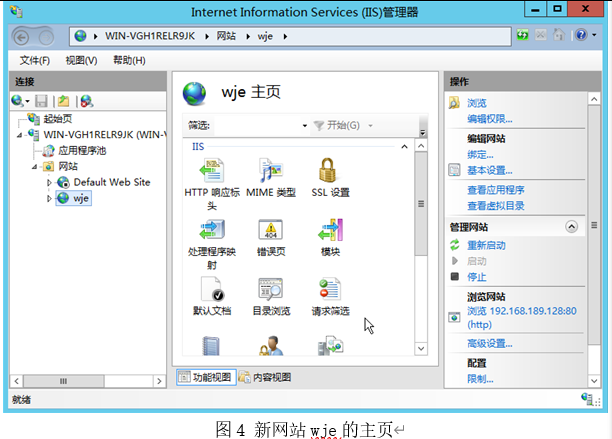This screenshot has height=439, width=612.
Task: Click the home icon in address bar
Action: (559, 35)
